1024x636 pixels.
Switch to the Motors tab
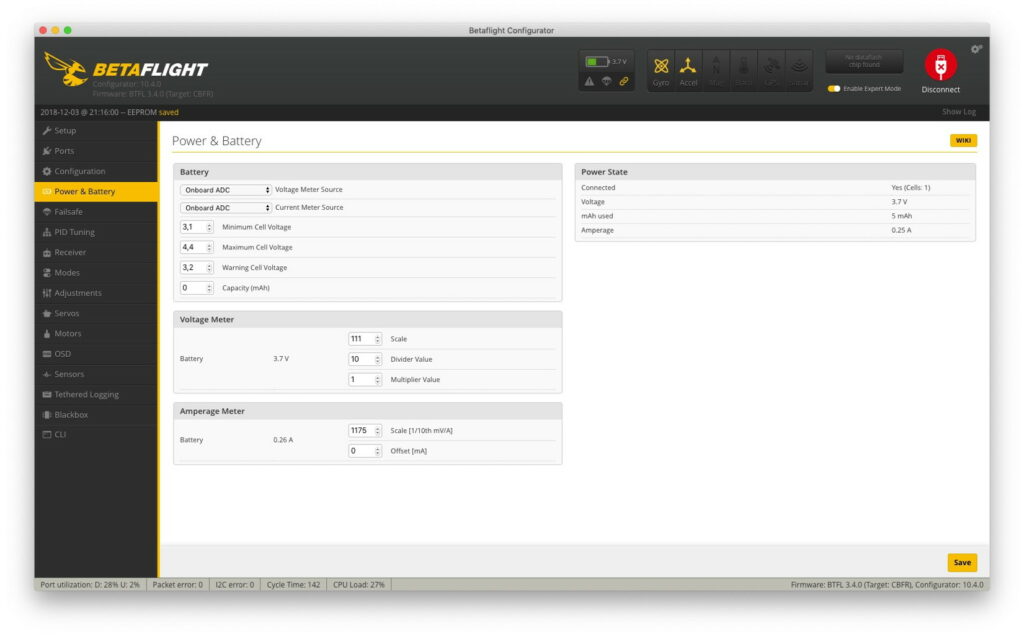68,333
